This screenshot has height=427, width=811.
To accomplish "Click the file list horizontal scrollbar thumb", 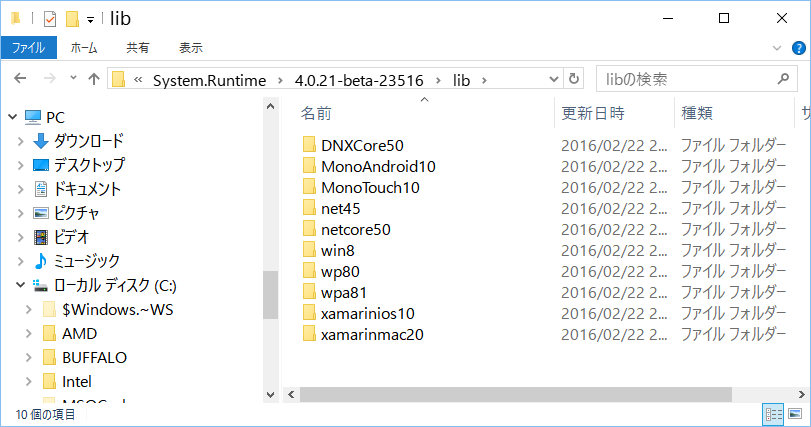I will tap(516, 395).
